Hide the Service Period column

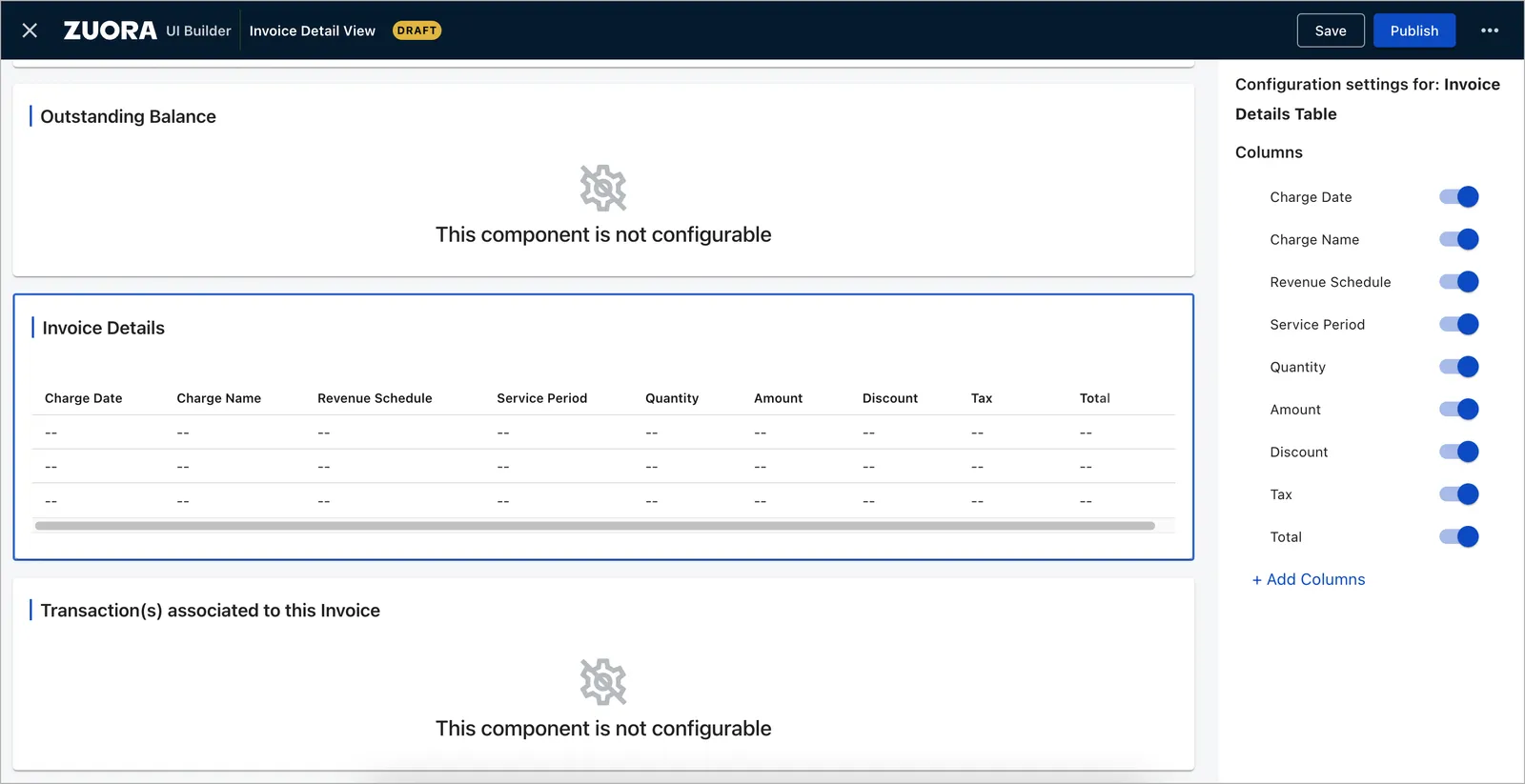click(x=1458, y=324)
